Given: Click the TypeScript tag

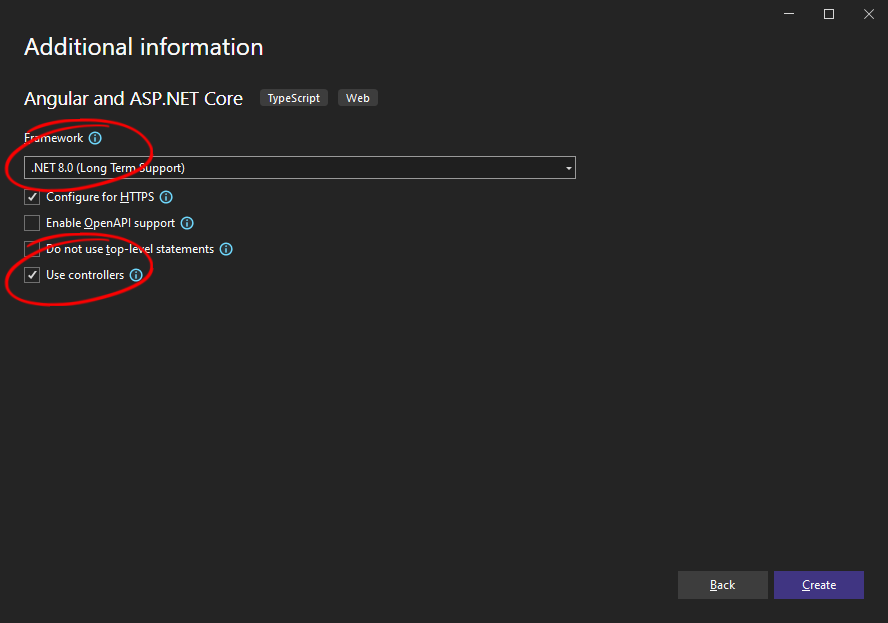Looking at the screenshot, I should tap(293, 98).
